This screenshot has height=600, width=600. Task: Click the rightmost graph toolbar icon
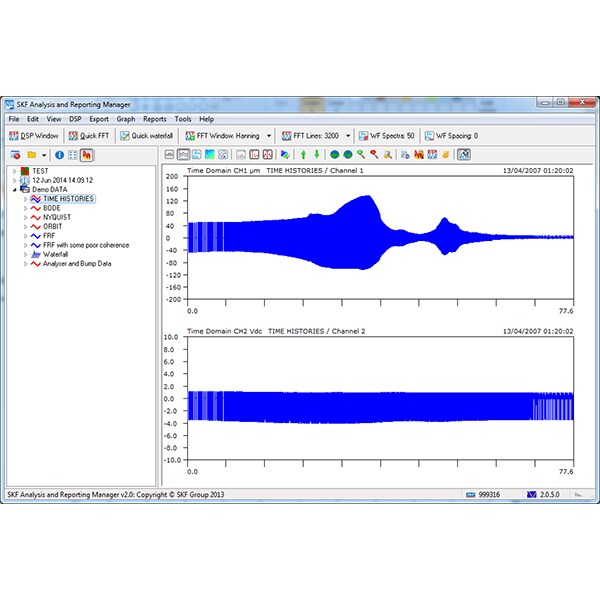point(463,155)
